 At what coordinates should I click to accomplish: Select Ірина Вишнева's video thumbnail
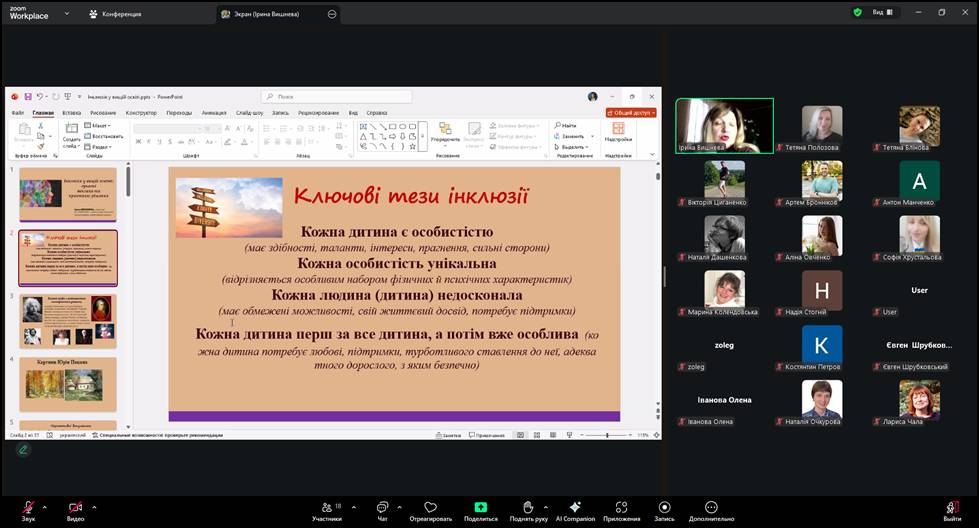coord(724,124)
